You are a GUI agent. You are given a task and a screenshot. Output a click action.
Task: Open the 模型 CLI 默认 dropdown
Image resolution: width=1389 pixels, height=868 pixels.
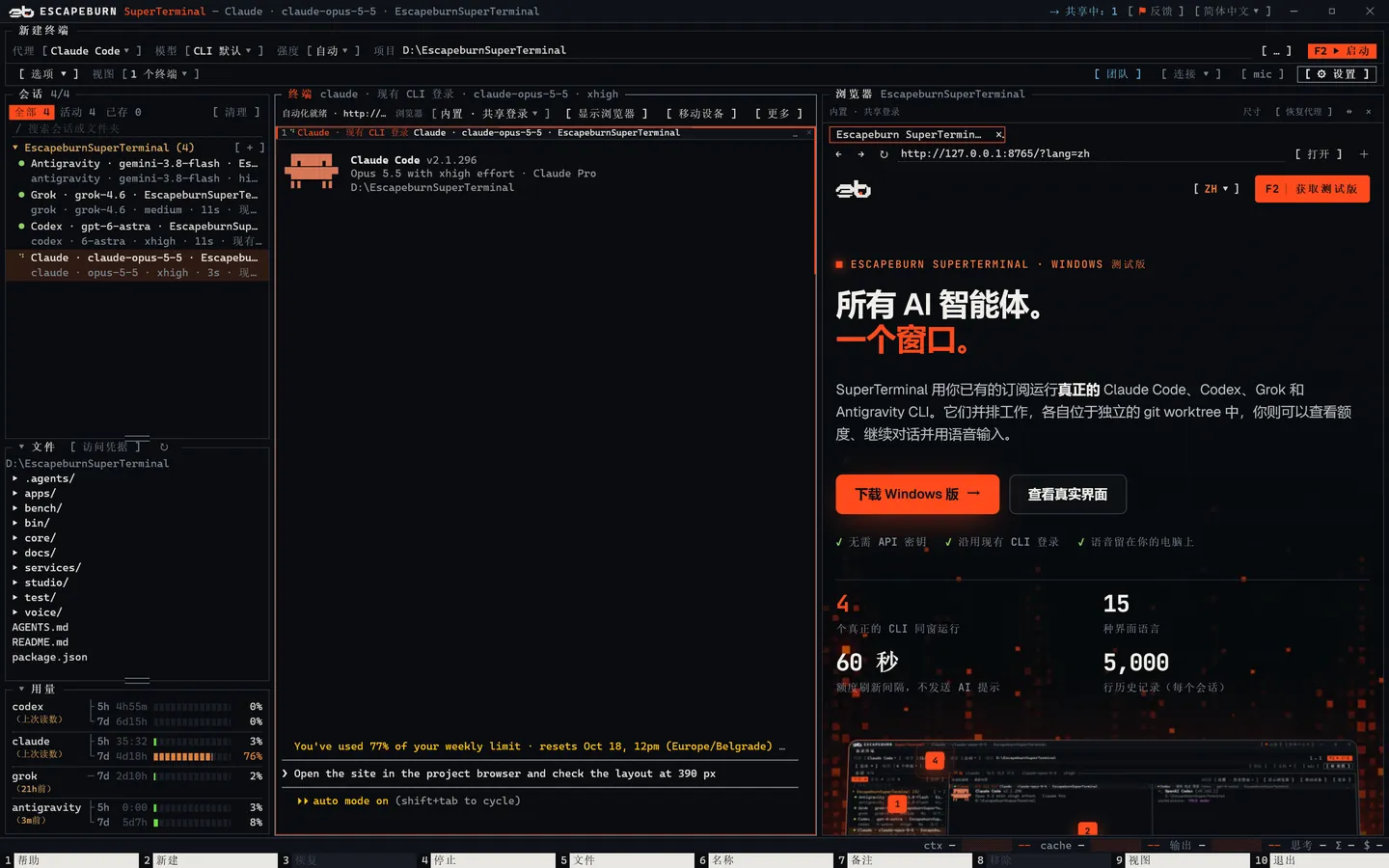[223, 51]
